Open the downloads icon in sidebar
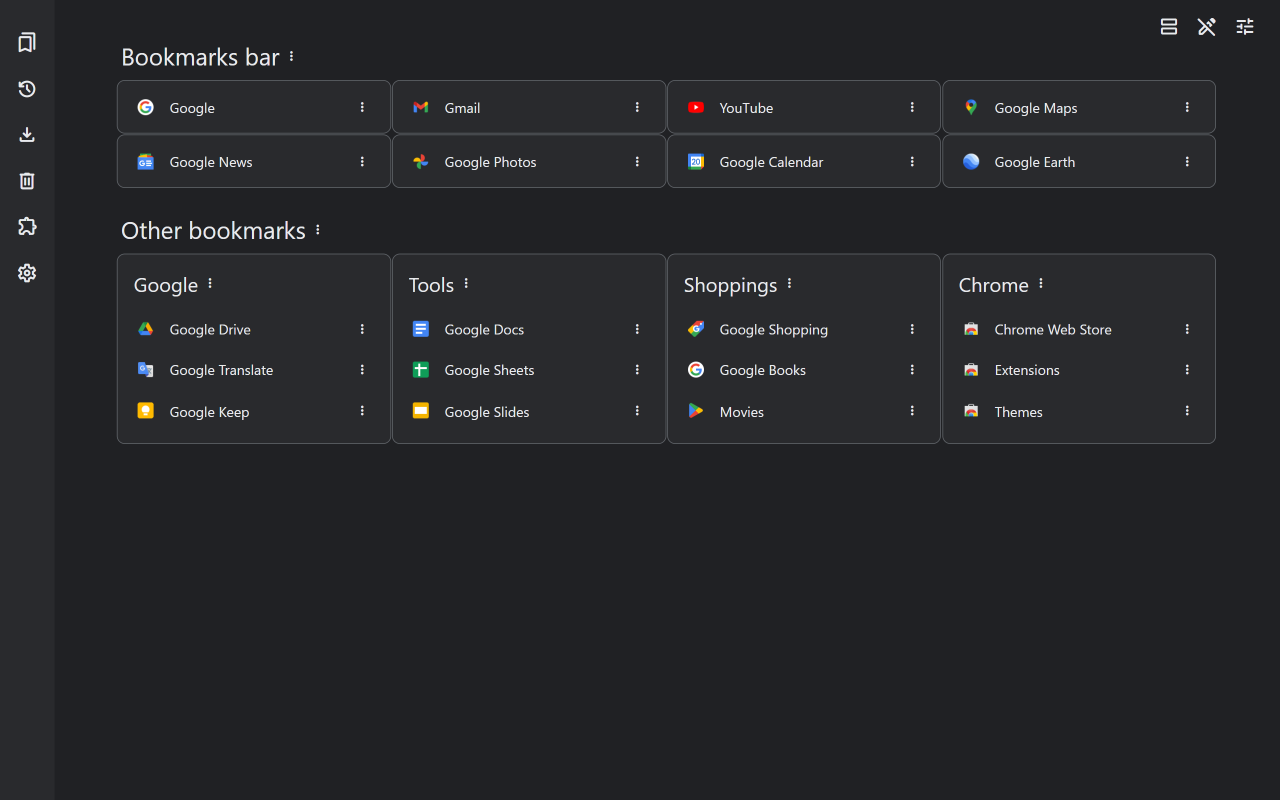1280x800 pixels. point(27,135)
